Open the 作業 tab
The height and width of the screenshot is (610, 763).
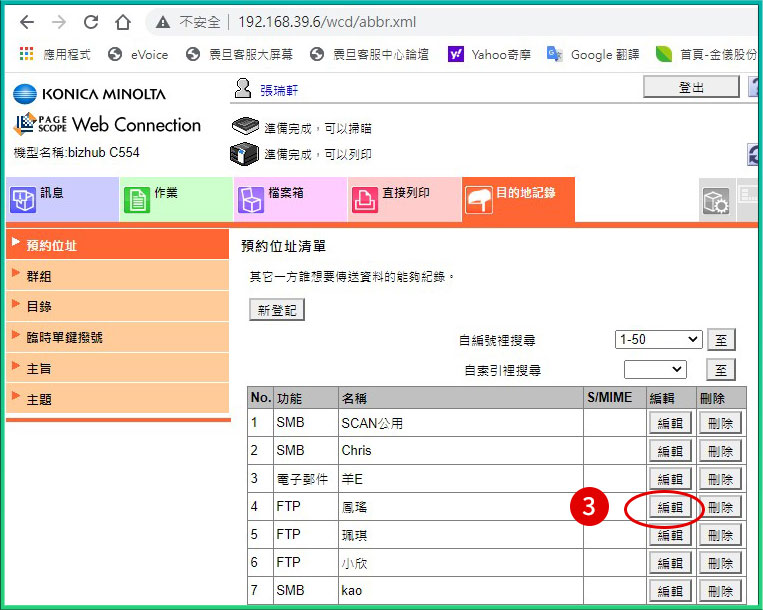tap(176, 199)
